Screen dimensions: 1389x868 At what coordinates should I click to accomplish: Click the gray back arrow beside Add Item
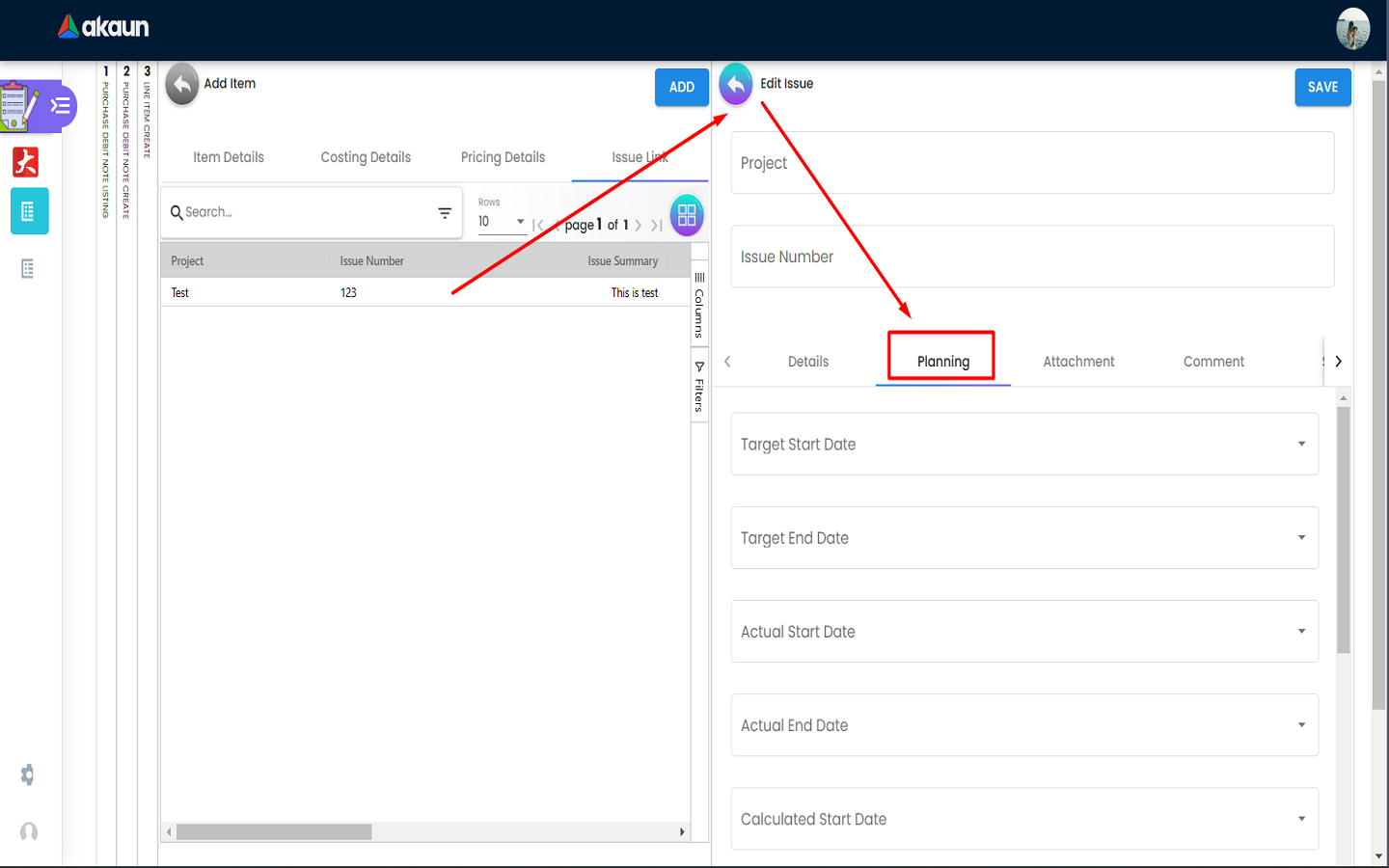(181, 85)
